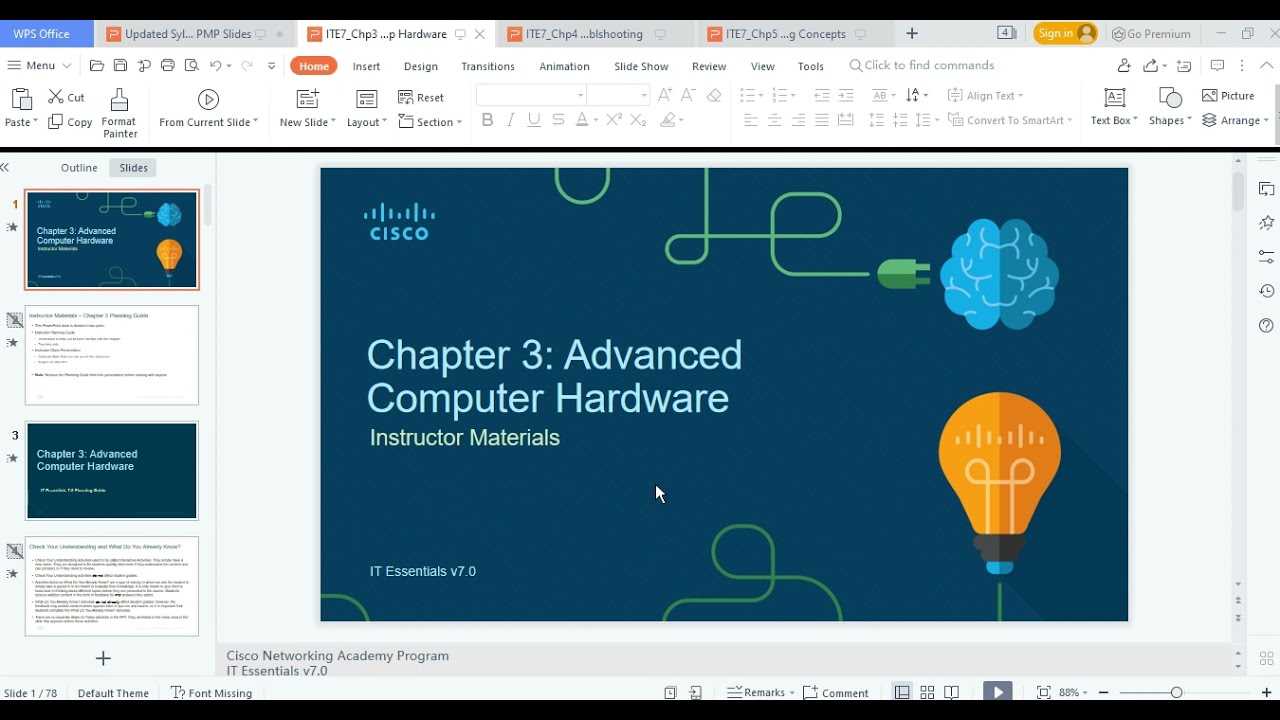Select slide 3 thumbnail
Screen dimensions: 1280x720
pyautogui.click(x=112, y=470)
